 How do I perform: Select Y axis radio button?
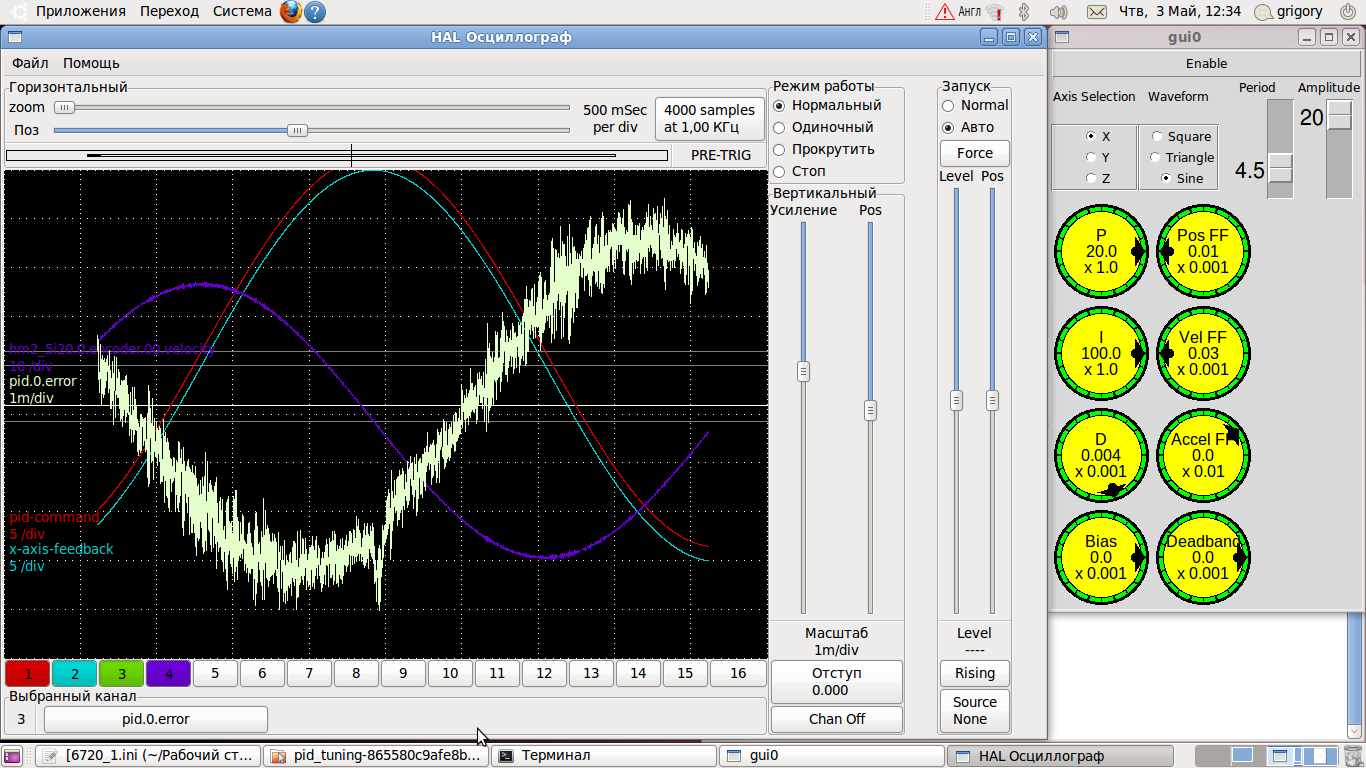1091,157
